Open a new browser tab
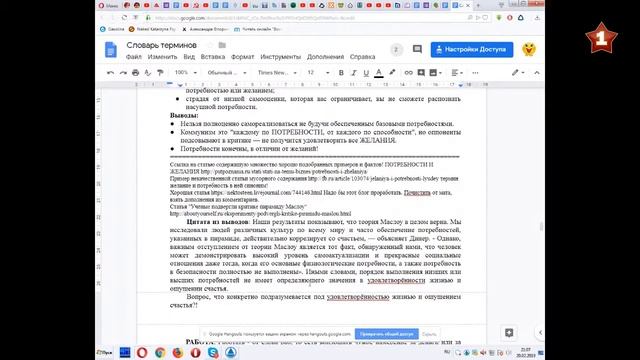The height and width of the screenshot is (360, 640). 478,6
